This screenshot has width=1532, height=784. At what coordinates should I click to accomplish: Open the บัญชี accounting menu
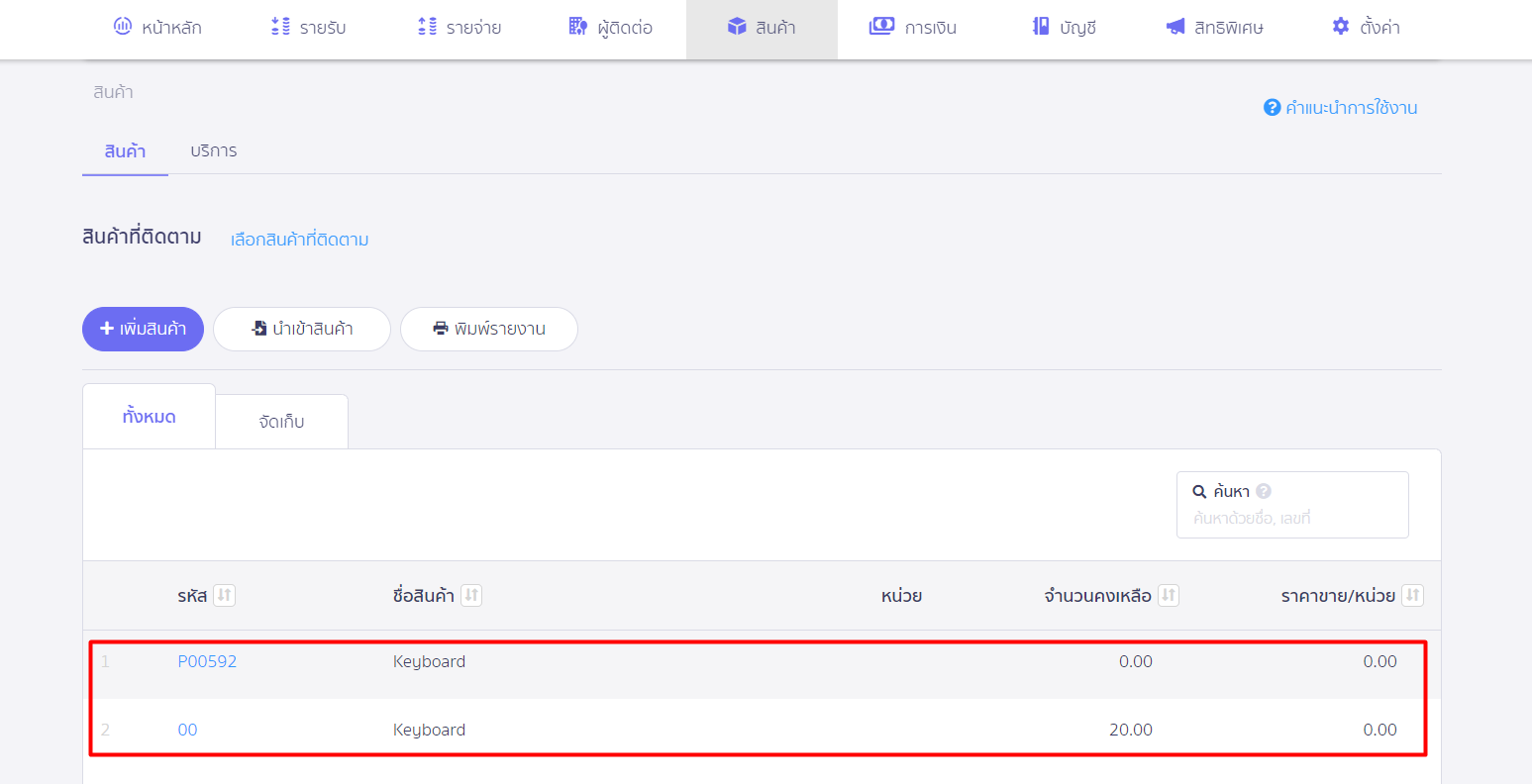point(1065,28)
